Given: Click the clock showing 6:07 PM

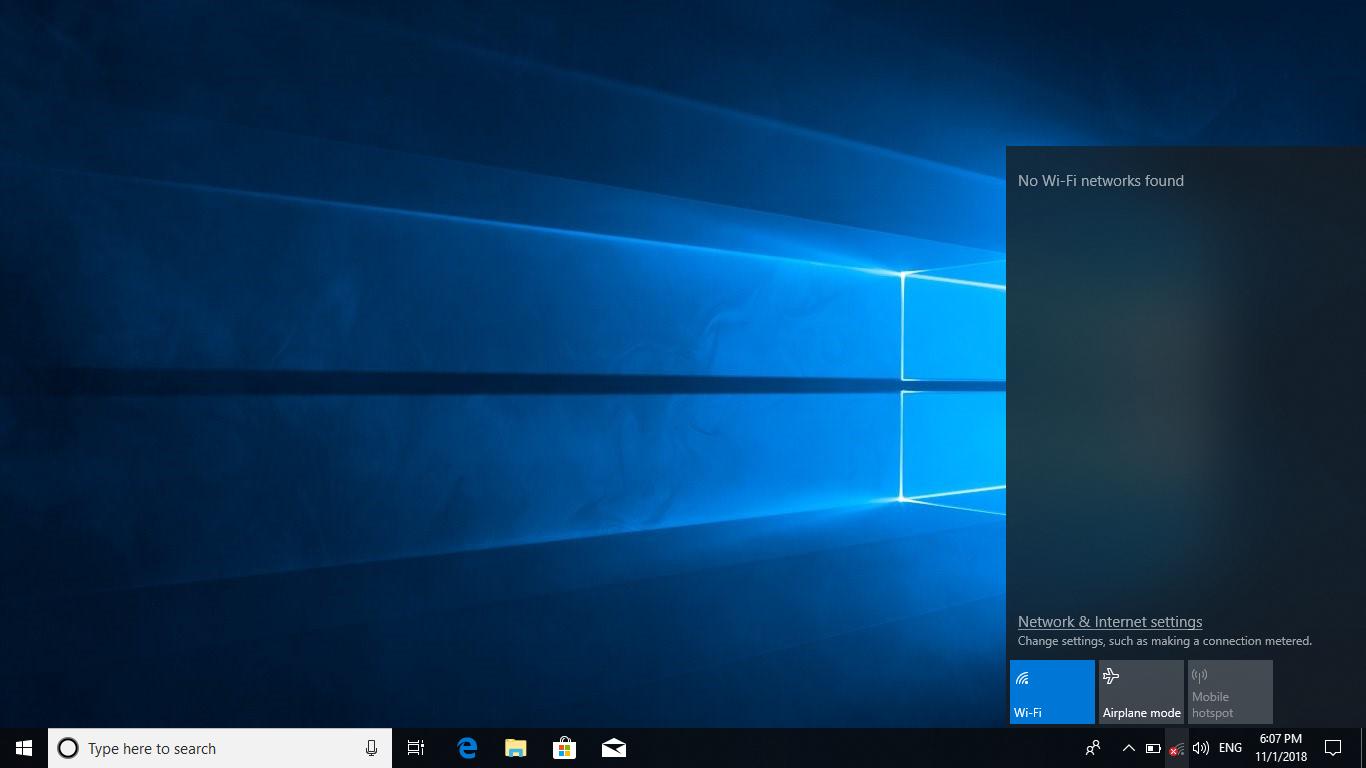Looking at the screenshot, I should (1281, 748).
